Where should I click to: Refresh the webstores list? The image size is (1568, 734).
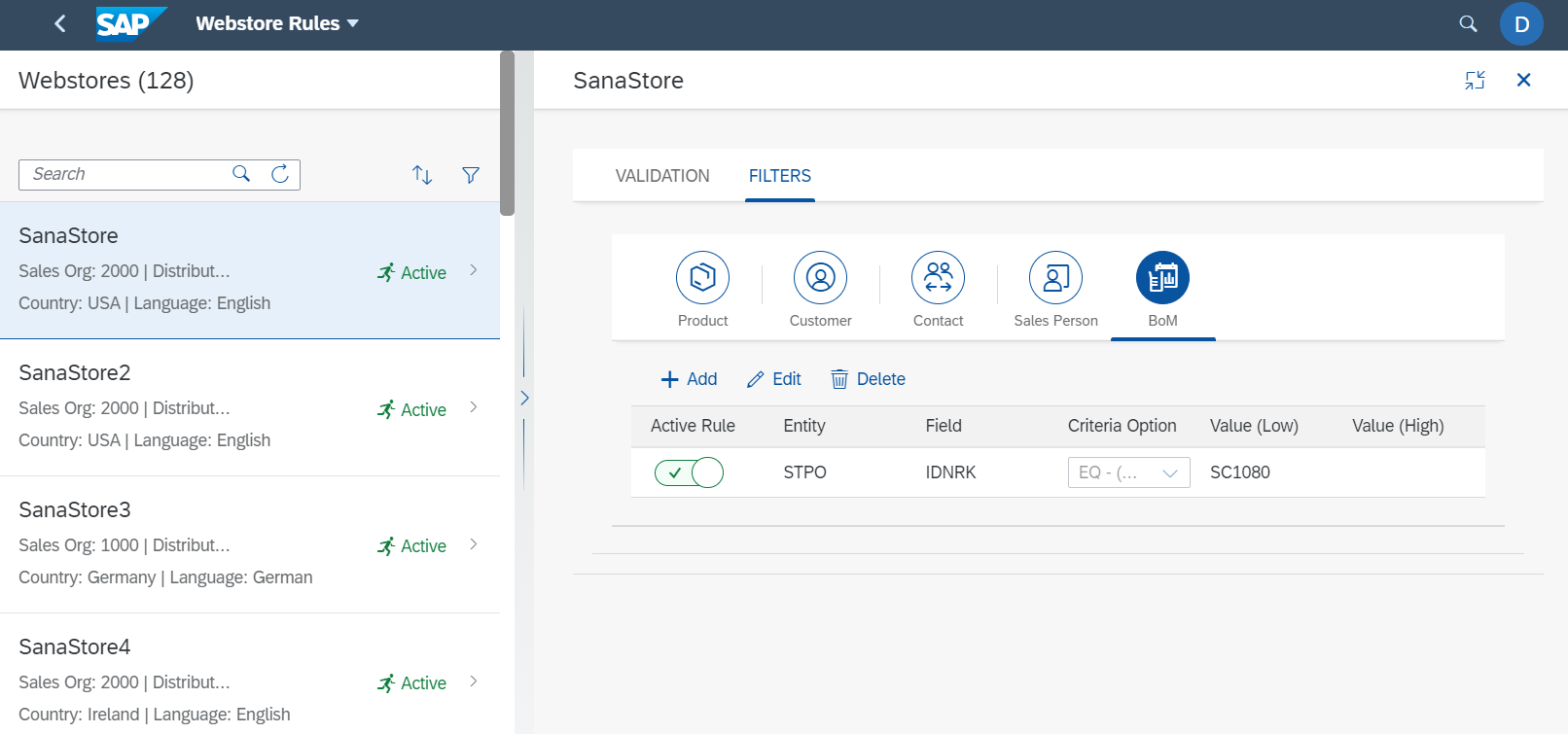[280, 174]
